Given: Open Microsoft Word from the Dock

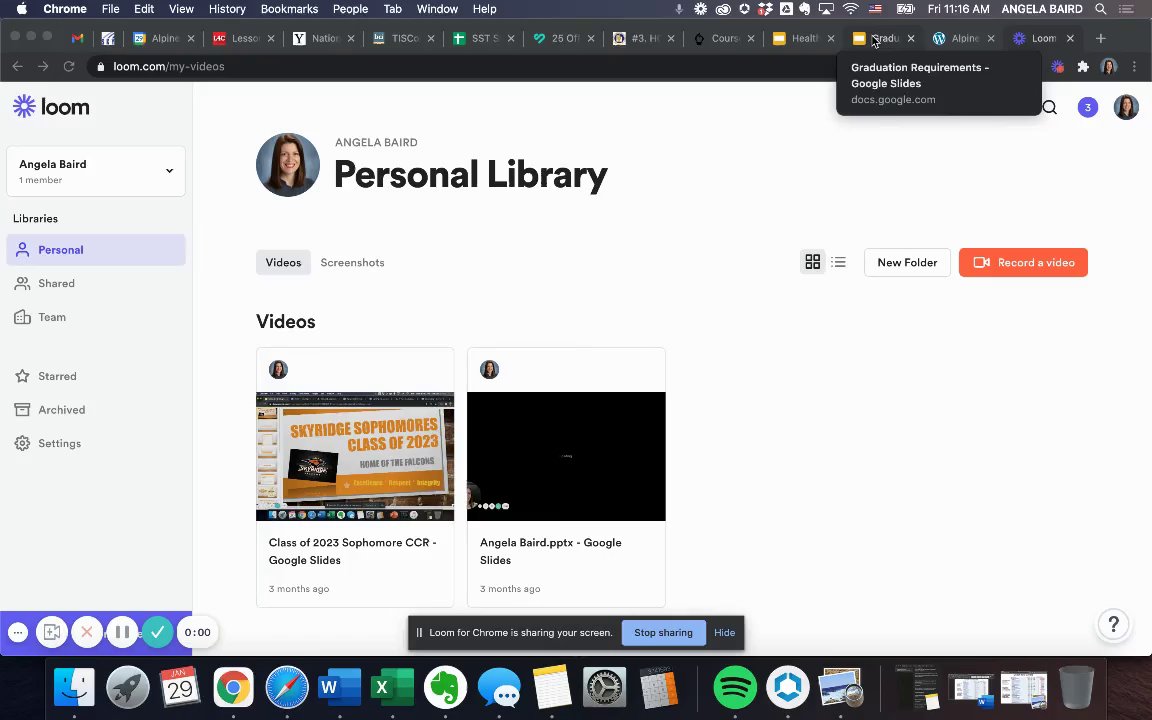Looking at the screenshot, I should click(339, 688).
